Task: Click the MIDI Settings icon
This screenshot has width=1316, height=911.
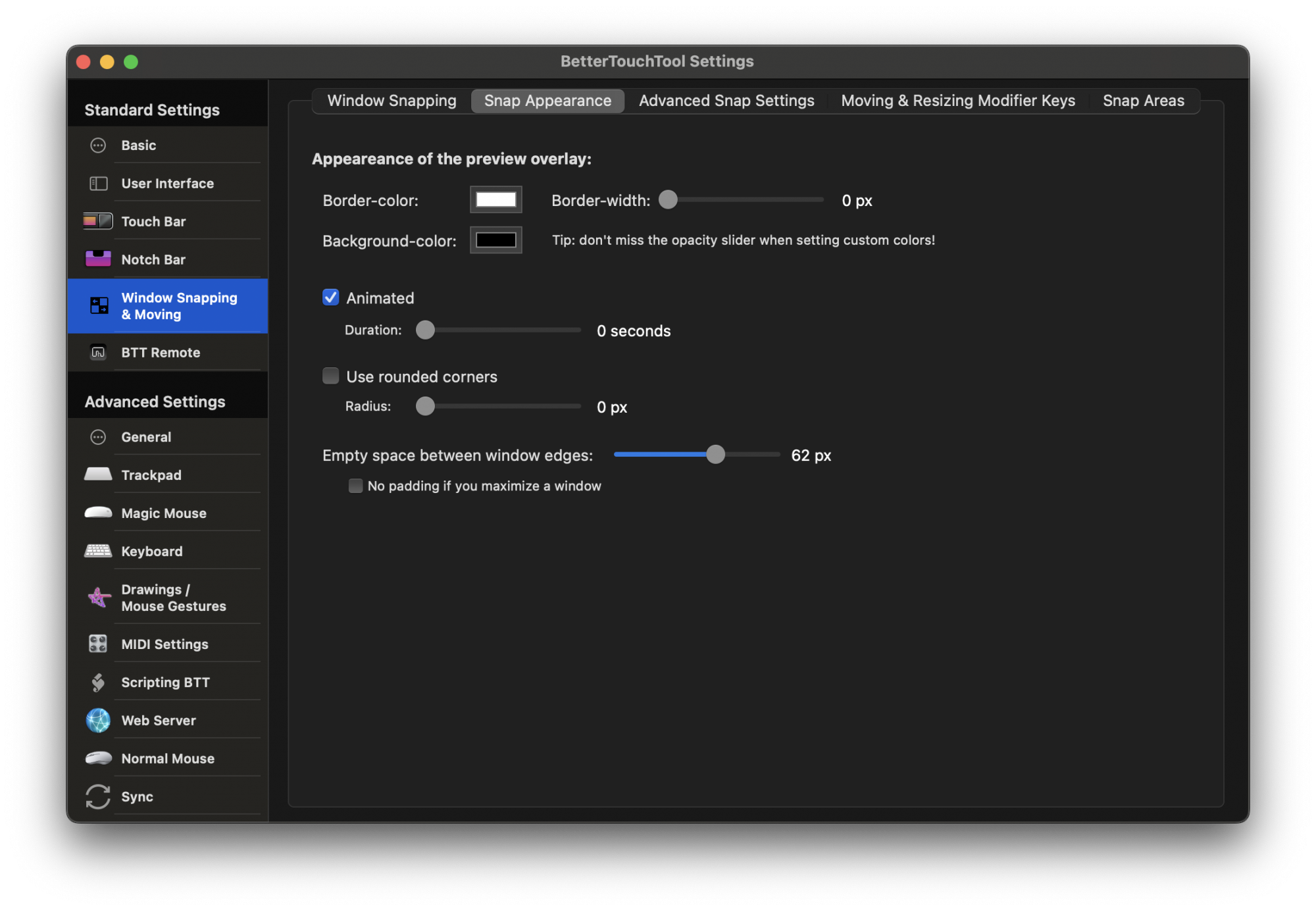Action: tap(98, 644)
